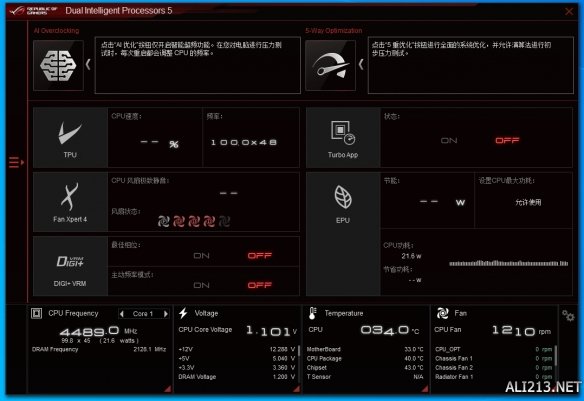Open Fan Xpert 4 module
Image resolution: width=584 pixels, height=401 pixels.
70,202
